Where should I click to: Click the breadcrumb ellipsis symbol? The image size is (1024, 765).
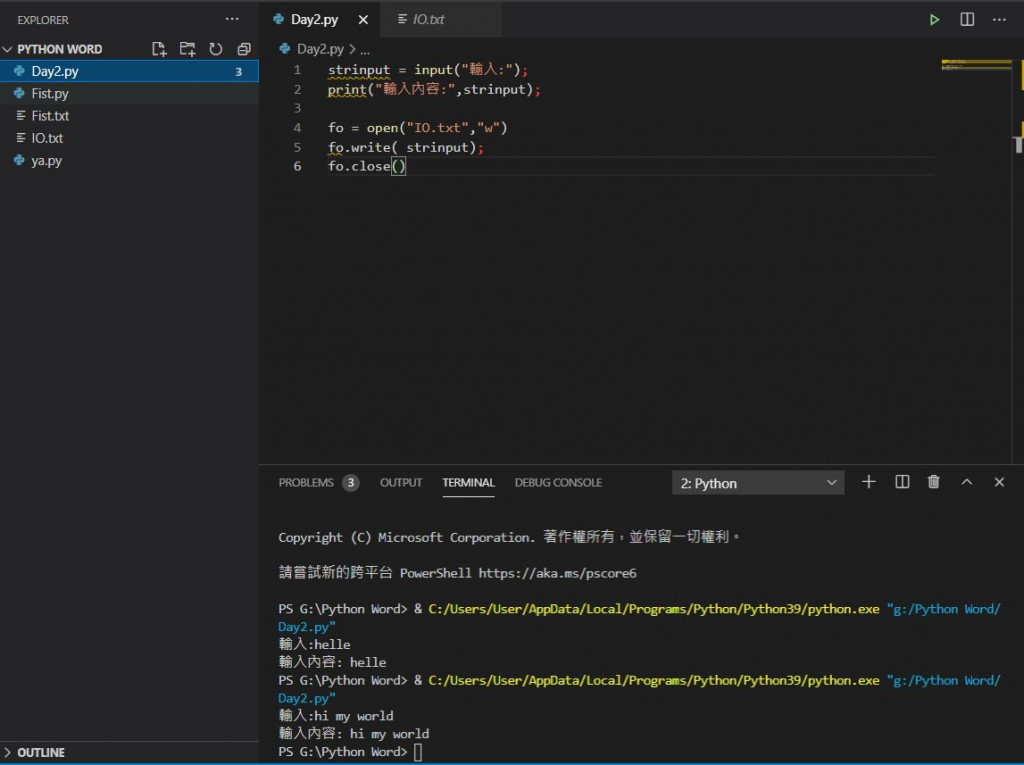365,50
